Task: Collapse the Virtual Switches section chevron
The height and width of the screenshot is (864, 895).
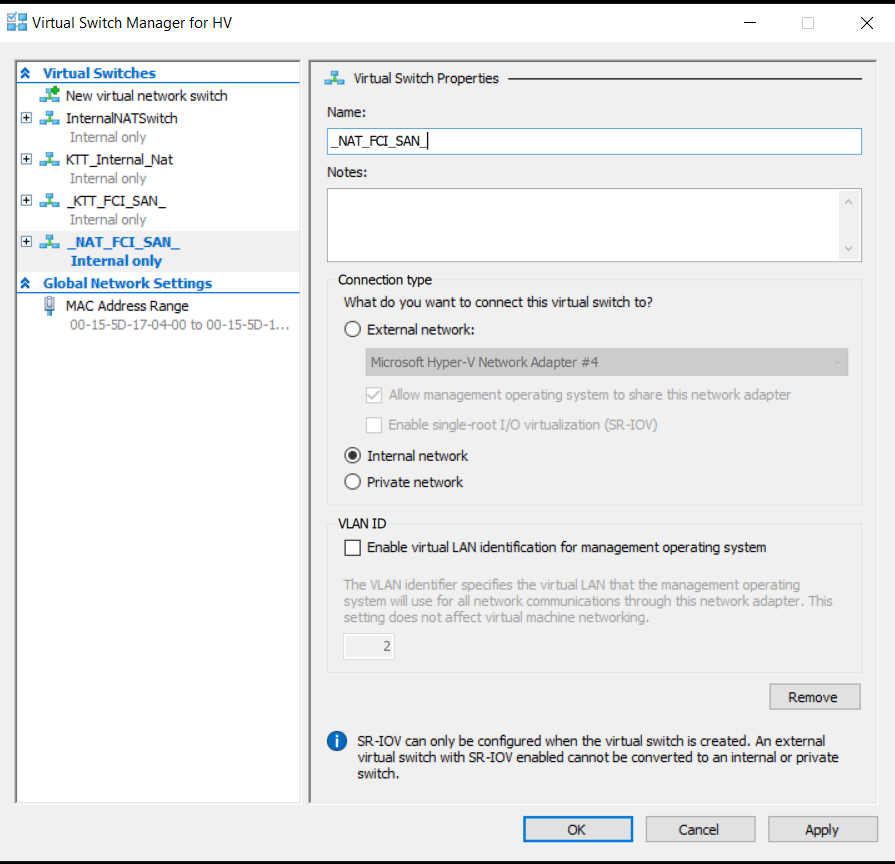Action: (26, 73)
